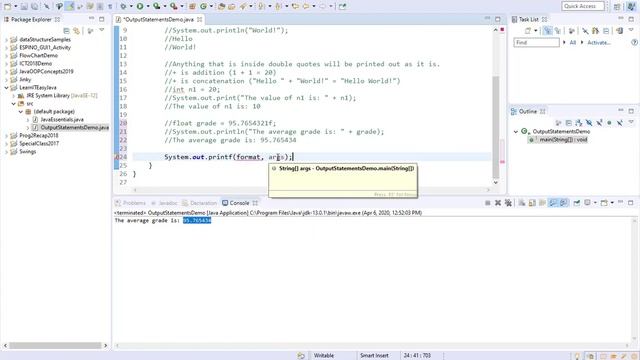Toggle Link with Editor in Package Explorer
This screenshot has height=360, width=640.
76,31
